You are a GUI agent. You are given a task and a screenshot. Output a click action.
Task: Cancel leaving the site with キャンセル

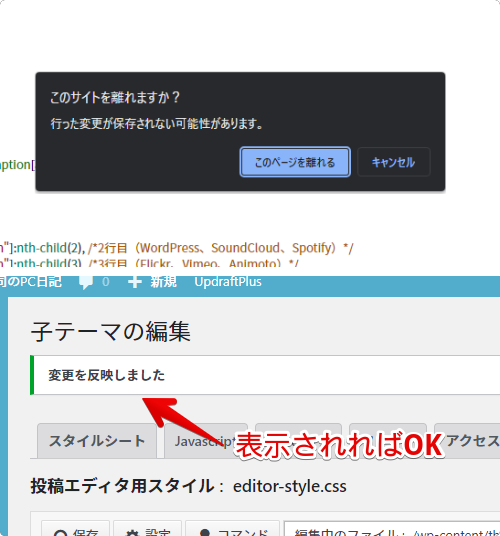393,162
